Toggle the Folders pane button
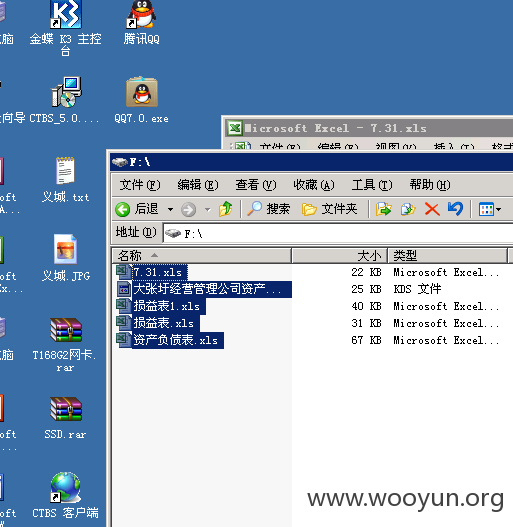This screenshot has height=527, width=513. [329, 209]
